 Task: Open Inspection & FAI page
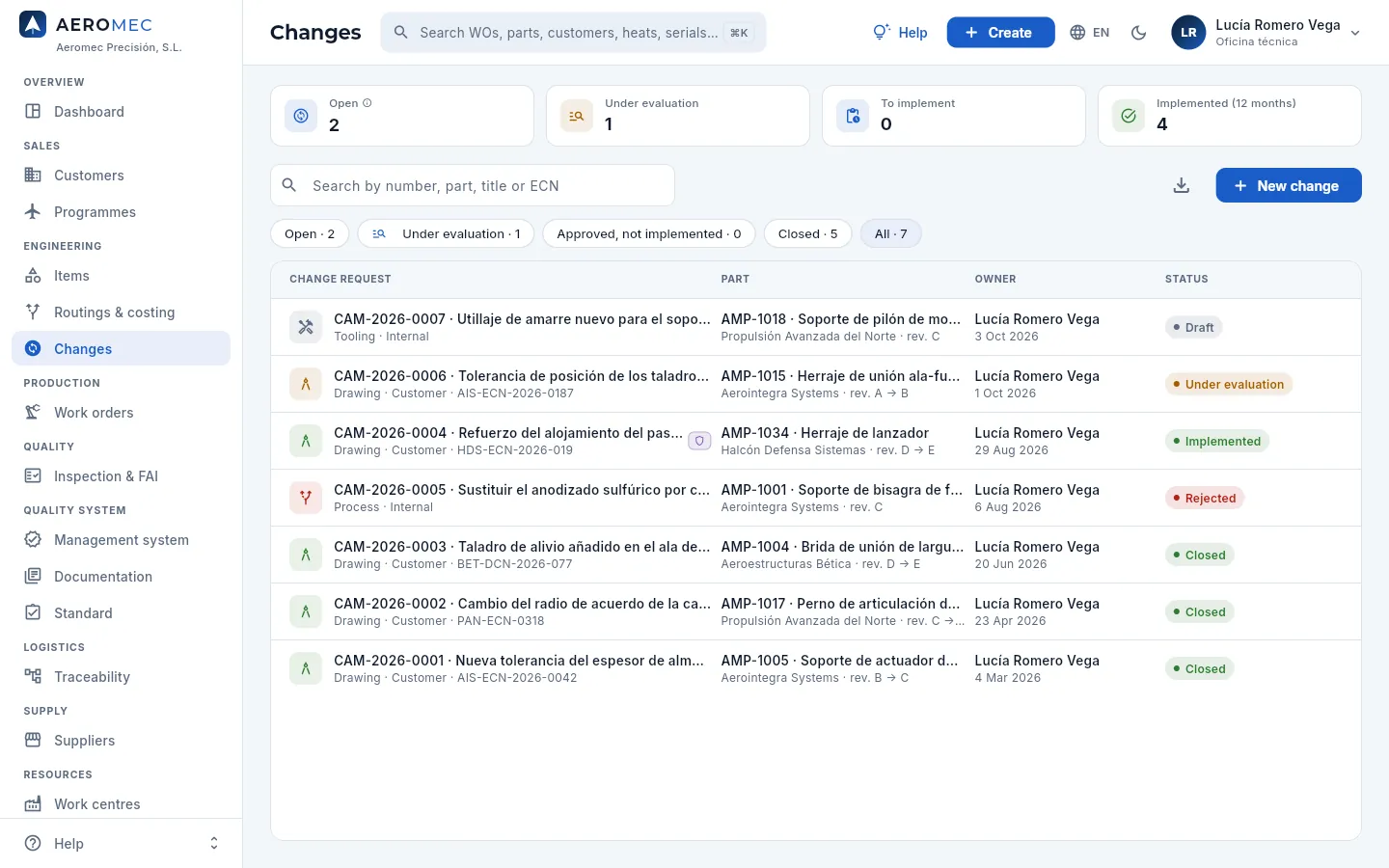tap(121, 476)
